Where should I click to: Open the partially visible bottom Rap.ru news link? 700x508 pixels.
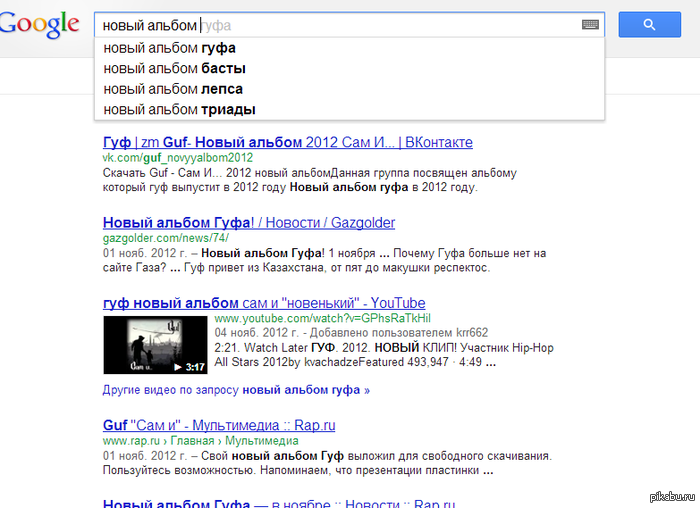[x=279, y=503]
